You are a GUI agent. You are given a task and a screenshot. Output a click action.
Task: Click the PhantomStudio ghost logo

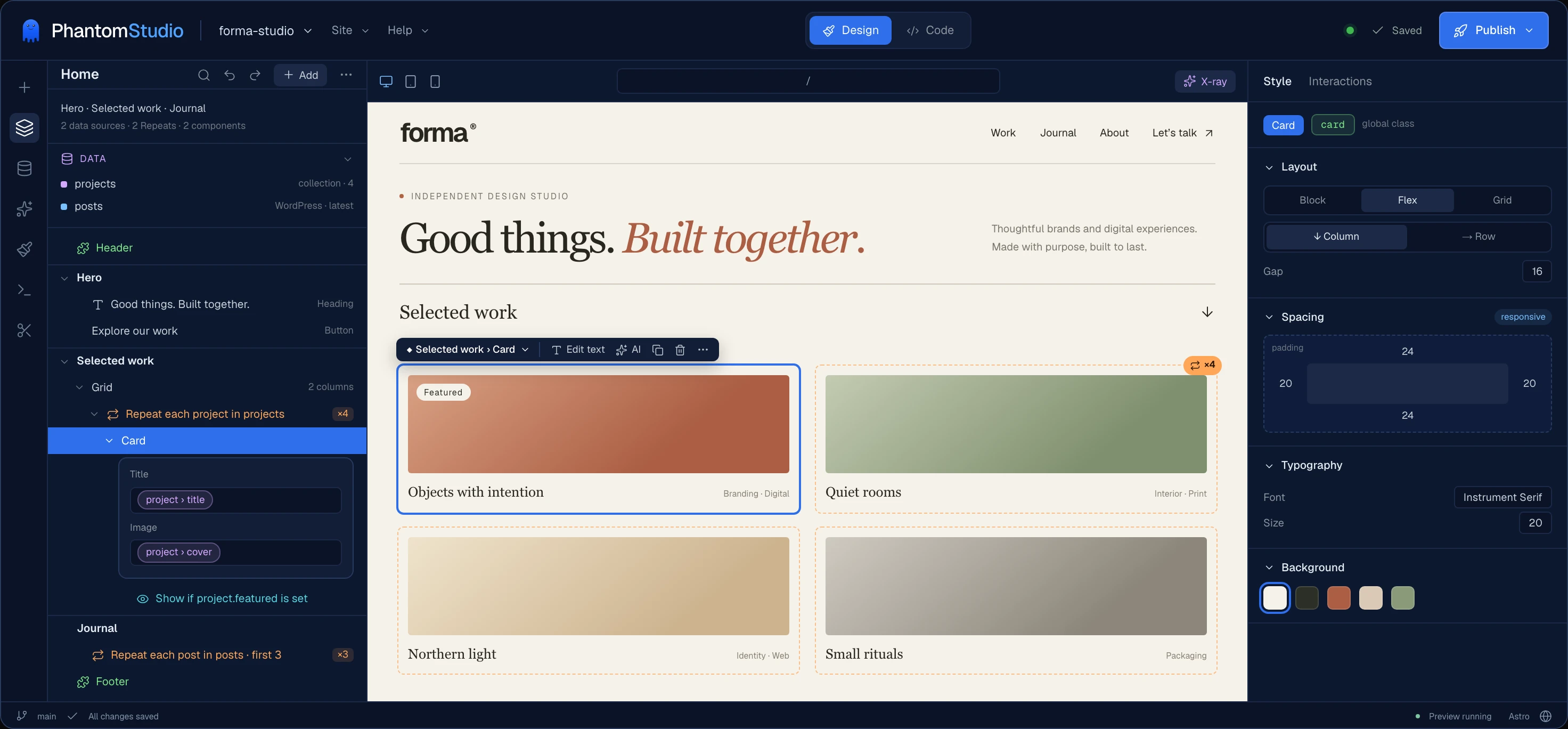pos(30,30)
